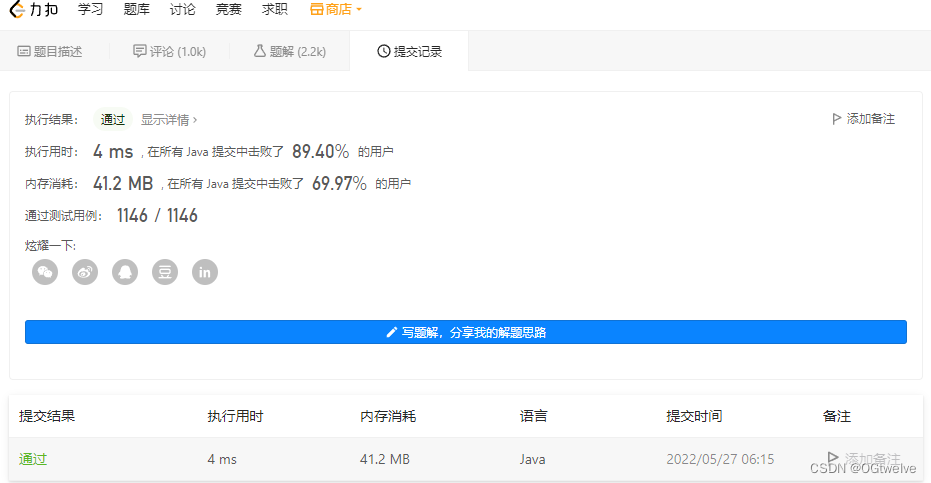The width and height of the screenshot is (931, 483).
Task: Share result via Weibo icon
Action: pos(85,272)
